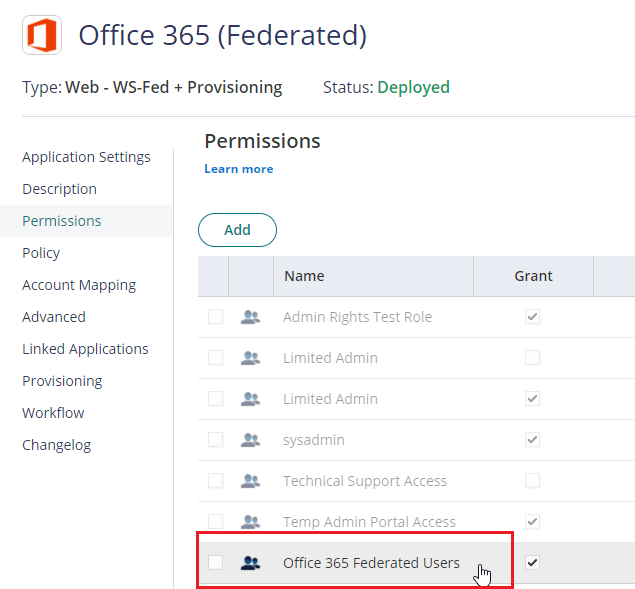Go to the Description section
The width and height of the screenshot is (635, 589).
(x=60, y=189)
